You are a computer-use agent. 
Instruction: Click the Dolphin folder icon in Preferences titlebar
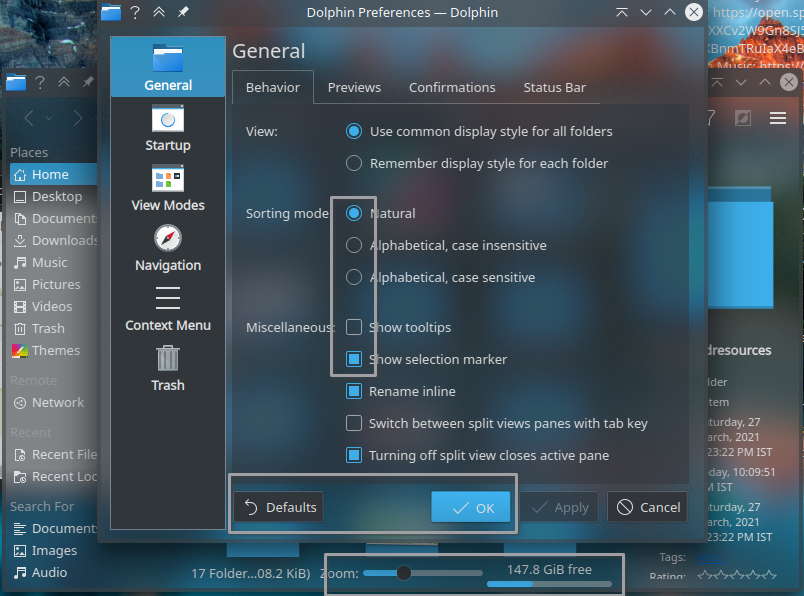tap(111, 12)
